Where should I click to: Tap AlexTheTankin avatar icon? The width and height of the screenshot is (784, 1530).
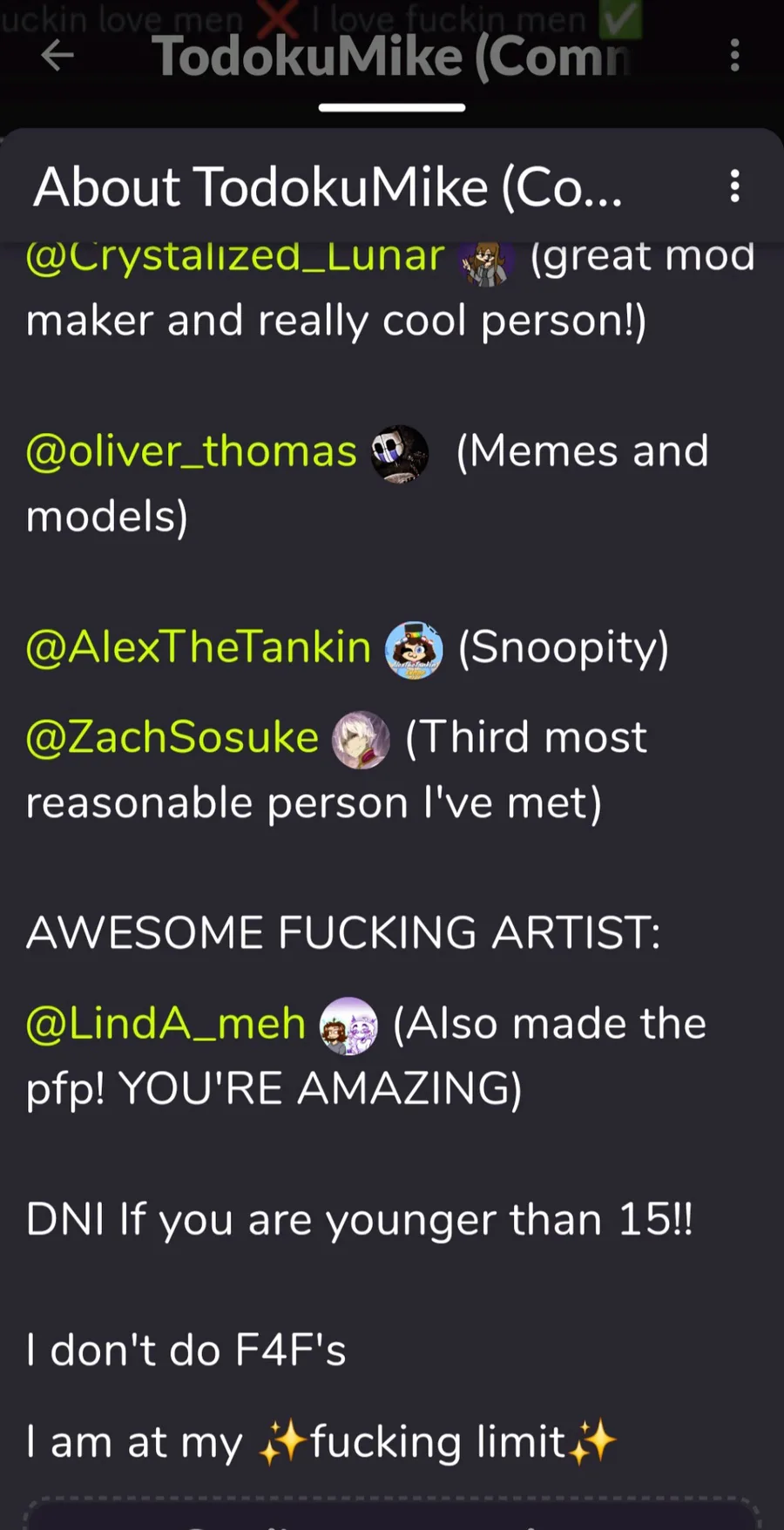point(414,650)
